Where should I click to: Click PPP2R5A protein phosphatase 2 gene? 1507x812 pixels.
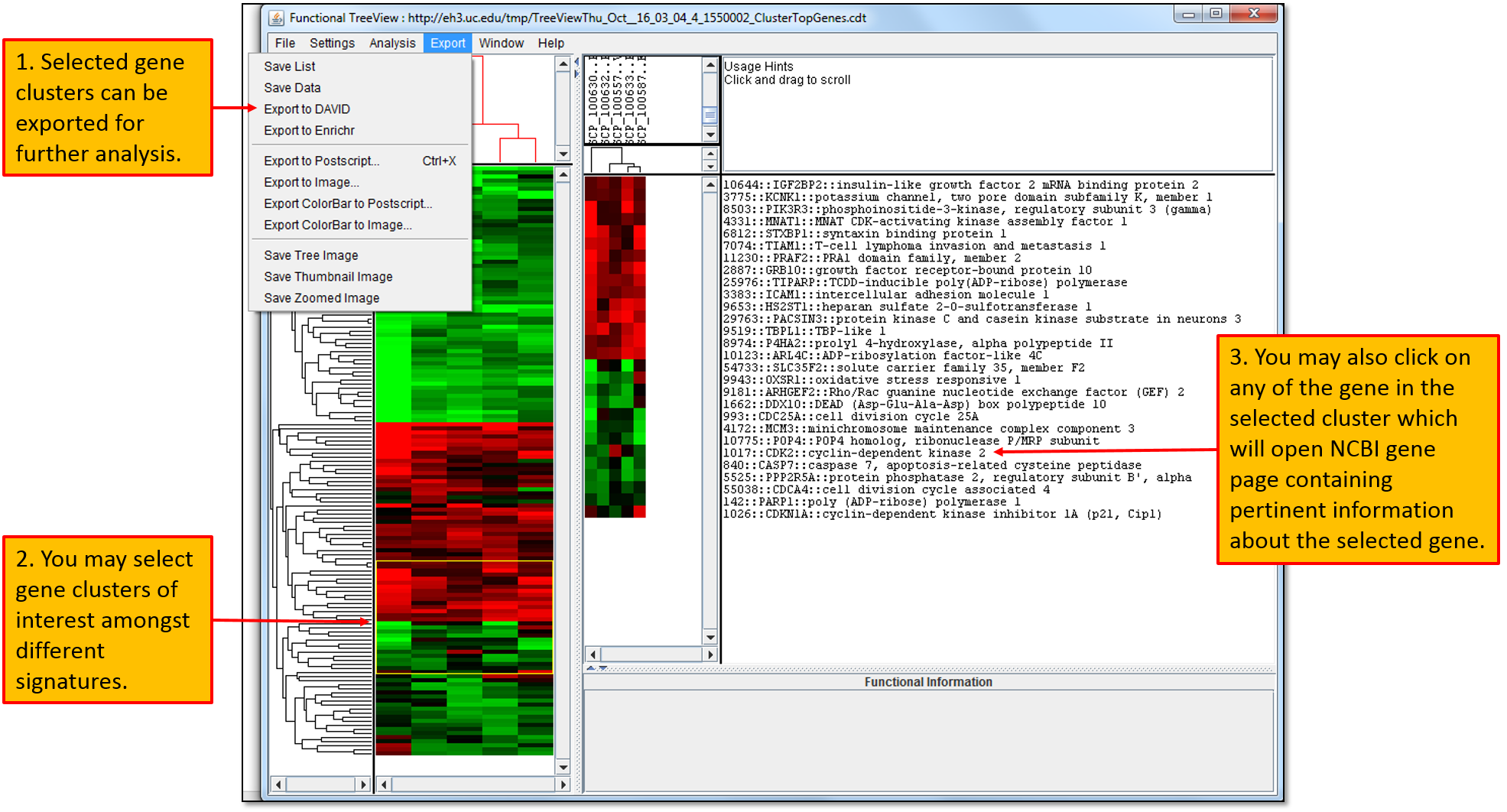click(x=957, y=478)
